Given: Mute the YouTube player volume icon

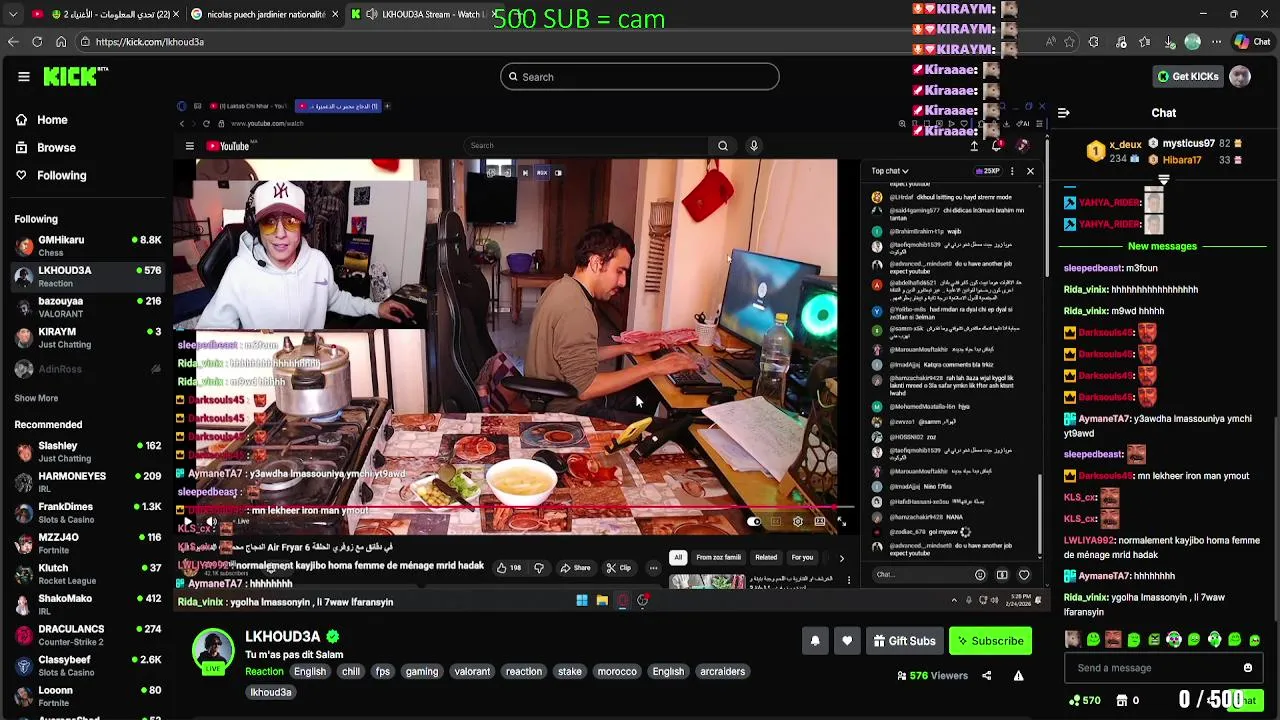Looking at the screenshot, I should [x=211, y=521].
